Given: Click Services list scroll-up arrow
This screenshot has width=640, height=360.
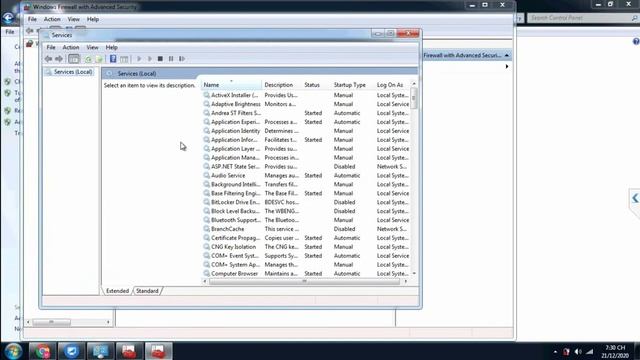Looking at the screenshot, I should point(414,84).
